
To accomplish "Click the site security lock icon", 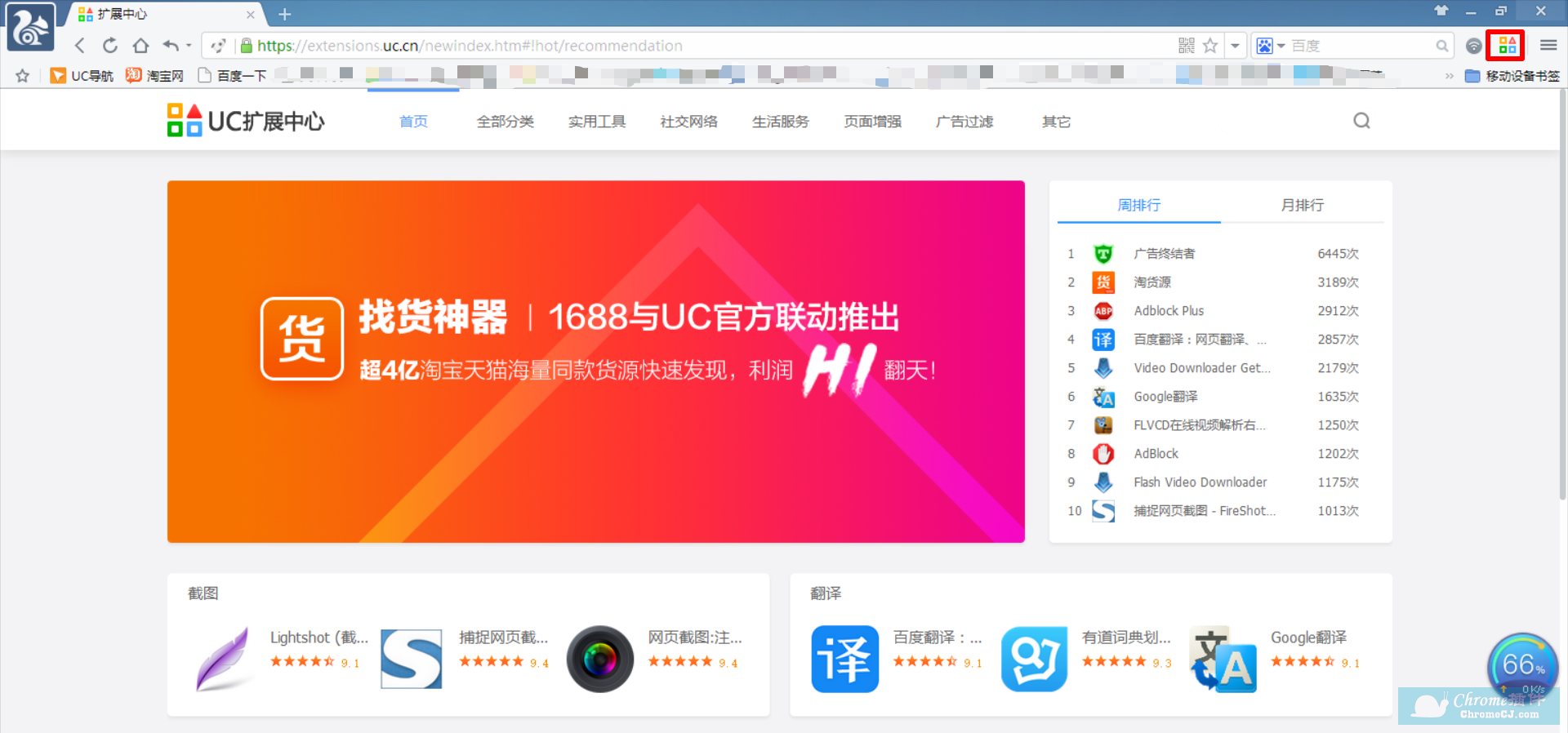I will pos(246,46).
